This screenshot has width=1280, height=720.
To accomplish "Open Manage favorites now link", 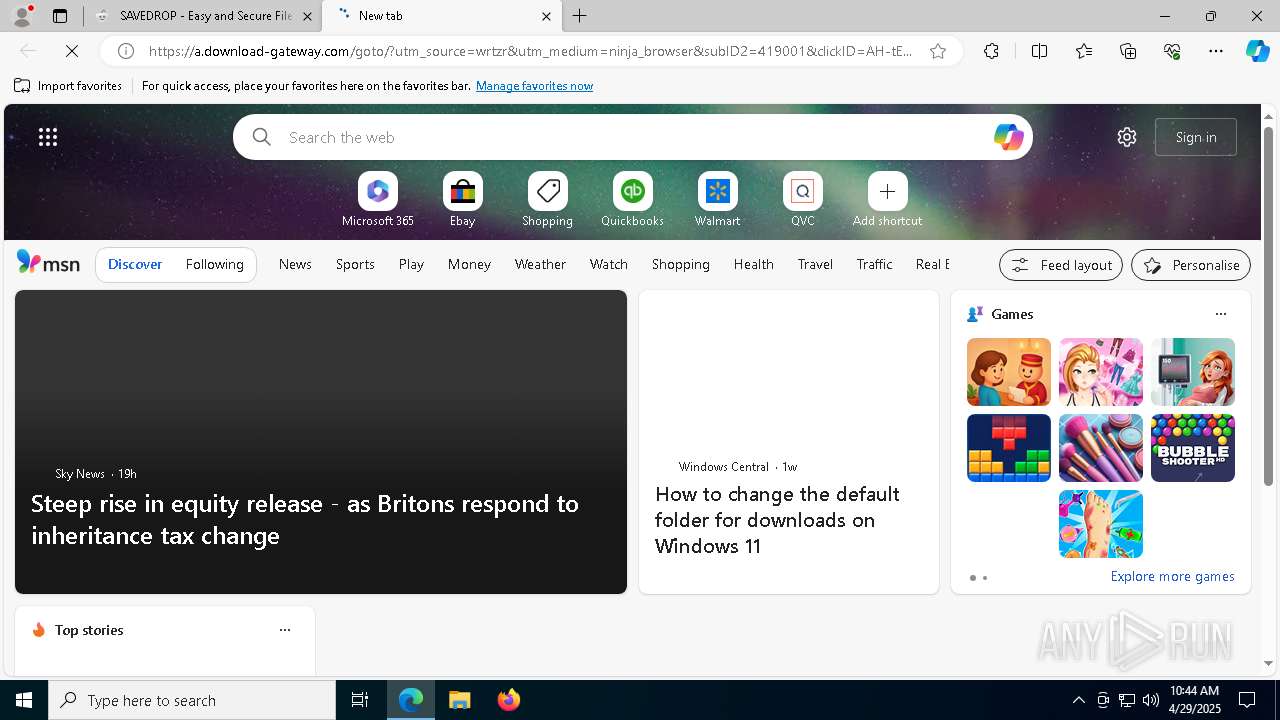I will pos(534,86).
